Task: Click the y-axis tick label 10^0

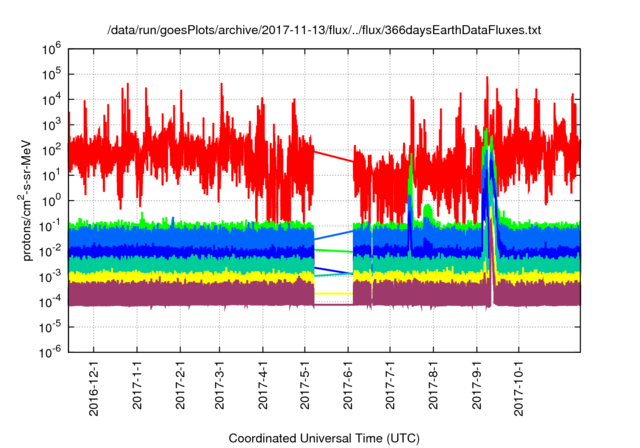Action: click(54, 200)
